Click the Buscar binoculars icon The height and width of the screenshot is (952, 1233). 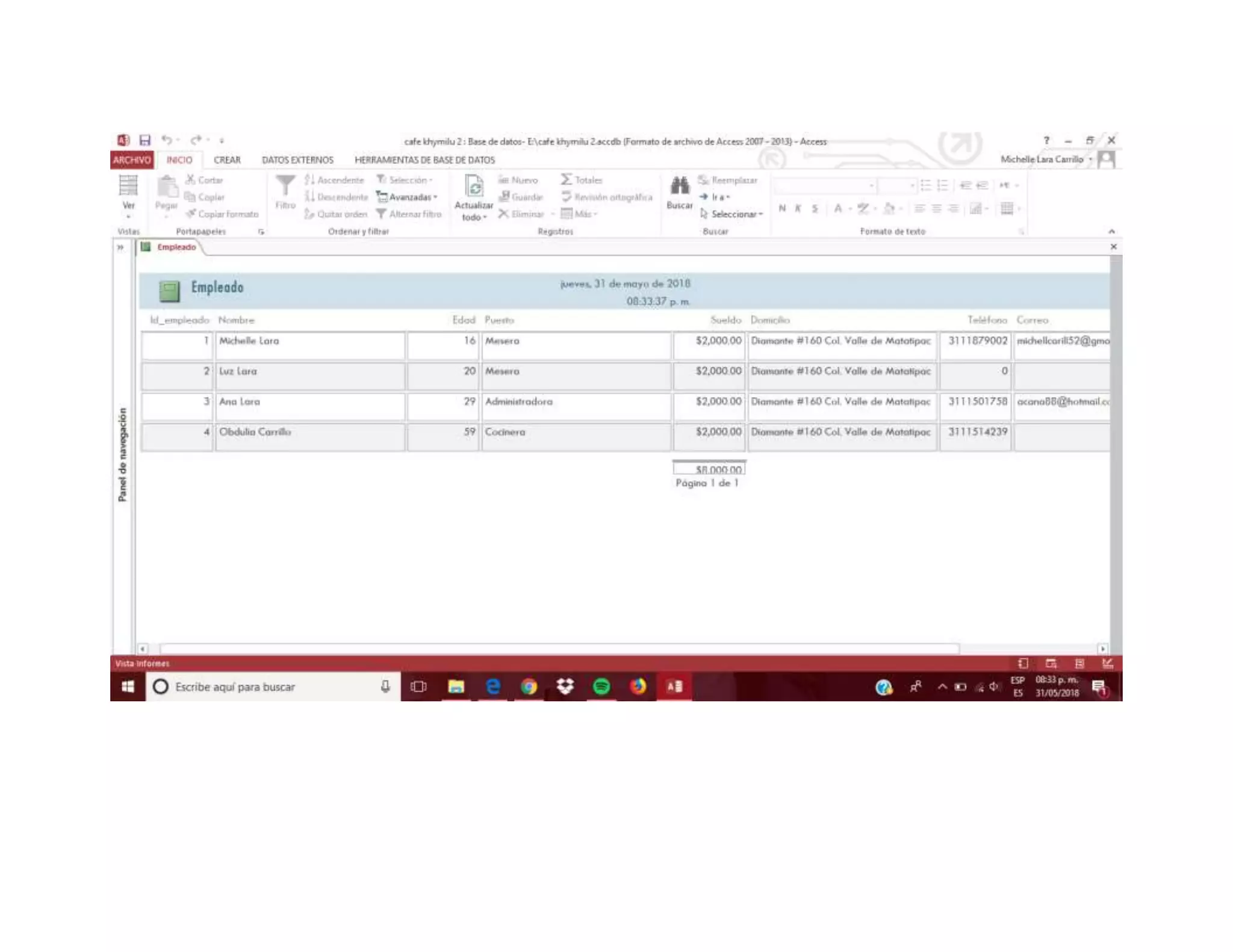tap(679, 186)
